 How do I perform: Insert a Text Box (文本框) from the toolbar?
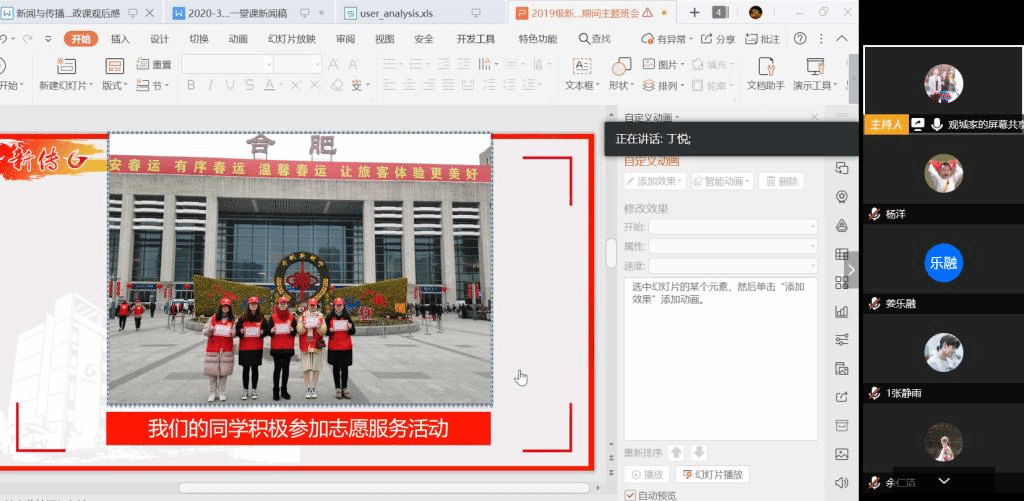pos(581,66)
